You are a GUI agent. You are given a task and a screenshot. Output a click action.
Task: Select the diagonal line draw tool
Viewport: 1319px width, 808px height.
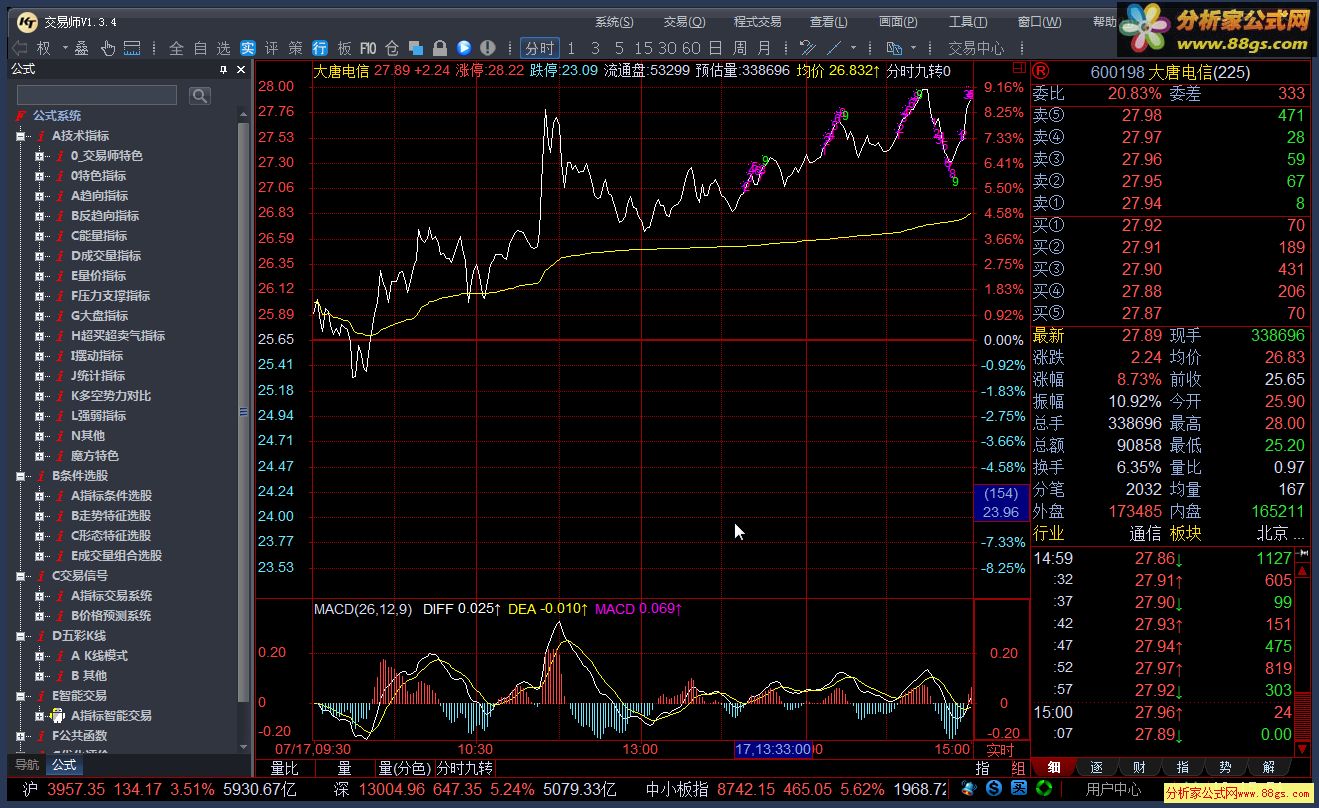(834, 48)
